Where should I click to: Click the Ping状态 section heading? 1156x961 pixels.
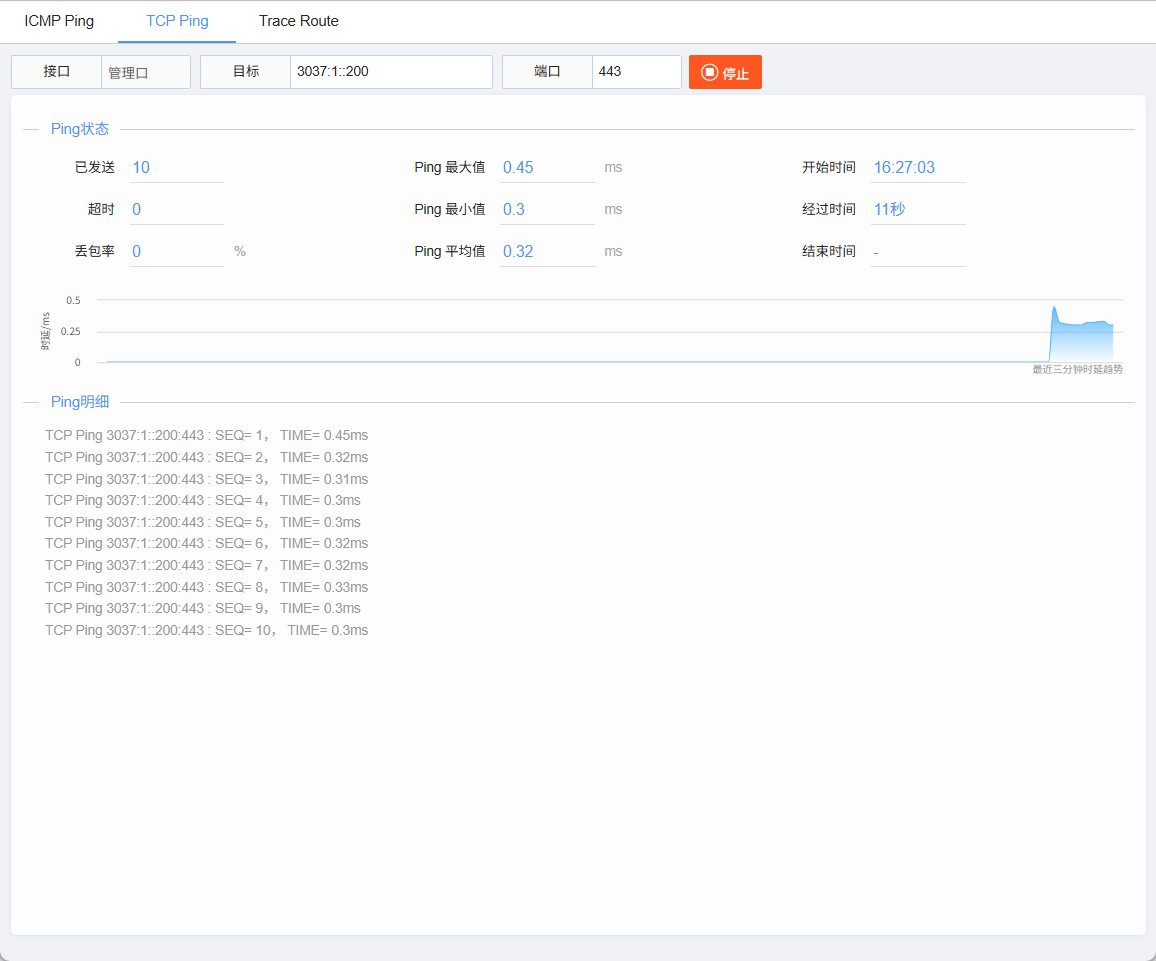(x=80, y=129)
